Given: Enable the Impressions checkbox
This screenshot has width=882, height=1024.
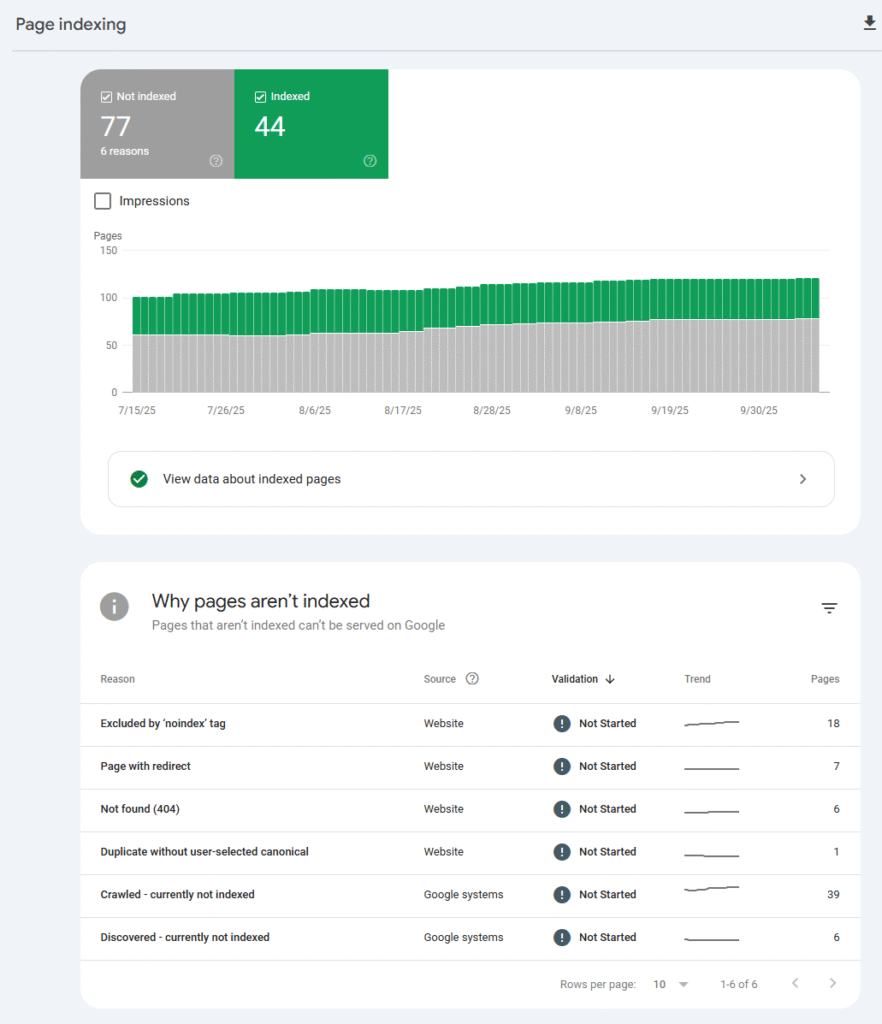Looking at the screenshot, I should (102, 201).
